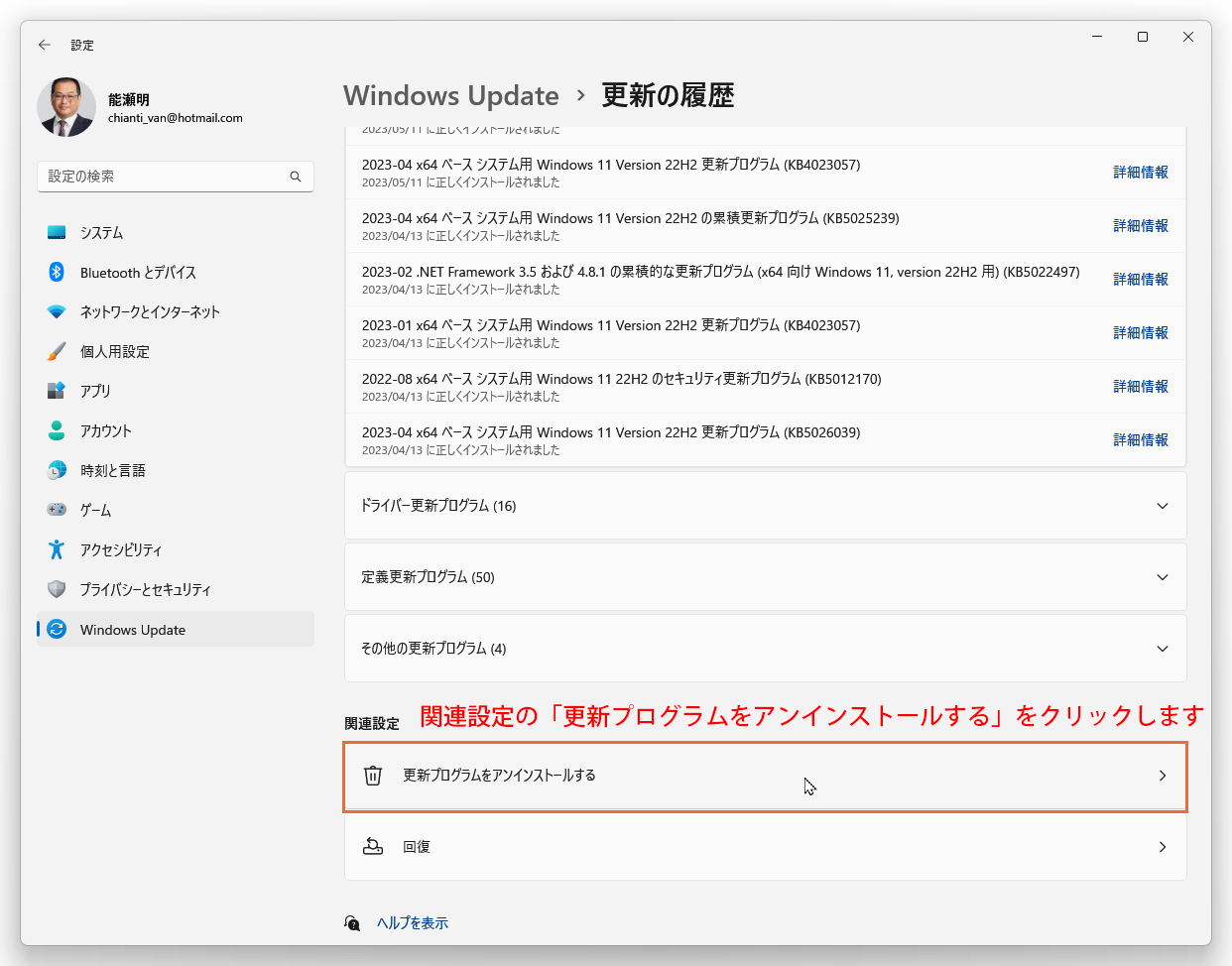
Task: Click the KB5022497 .NET Framework update title
Action: pos(721,272)
